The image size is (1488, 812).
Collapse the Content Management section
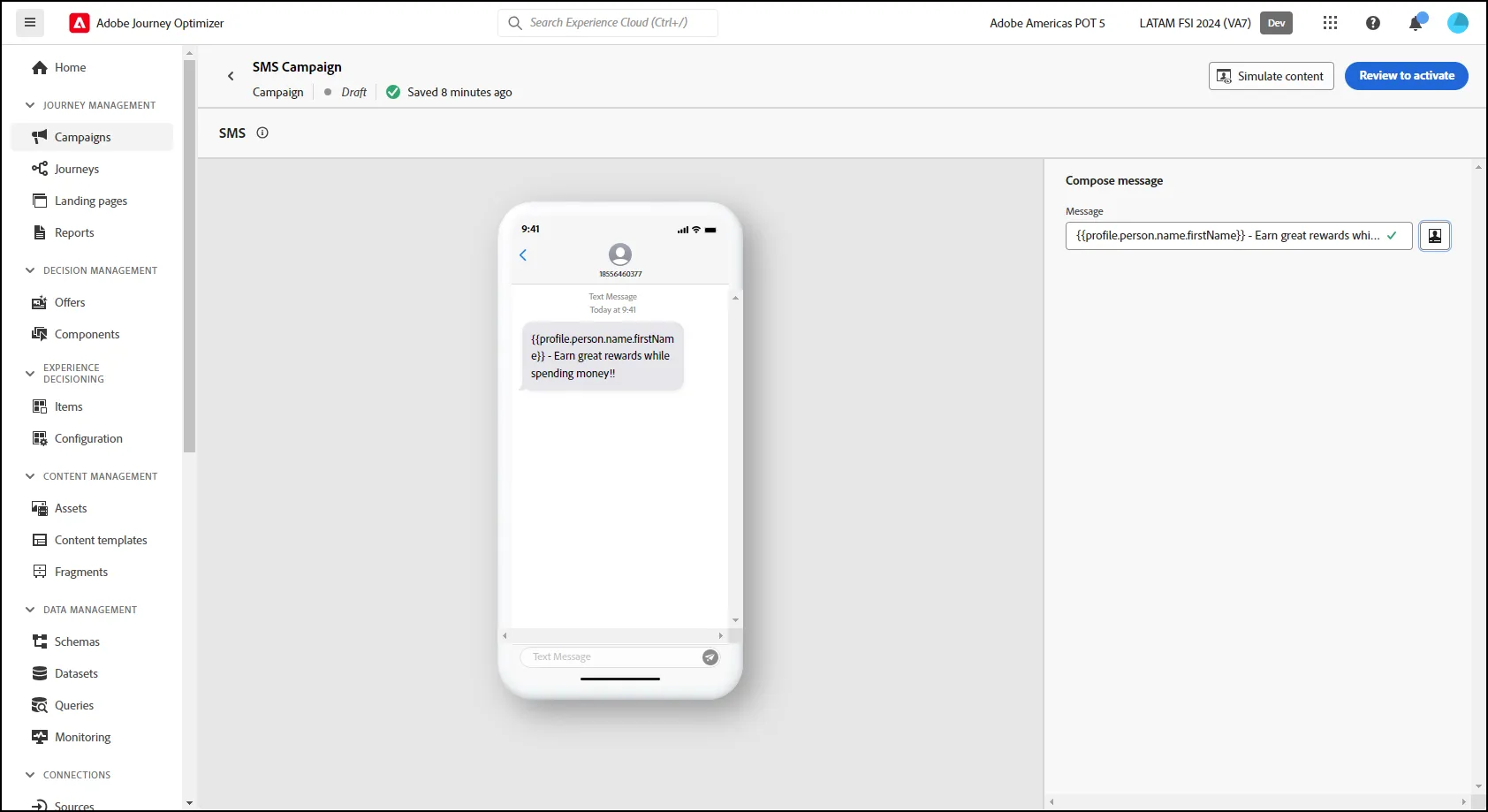coord(30,476)
